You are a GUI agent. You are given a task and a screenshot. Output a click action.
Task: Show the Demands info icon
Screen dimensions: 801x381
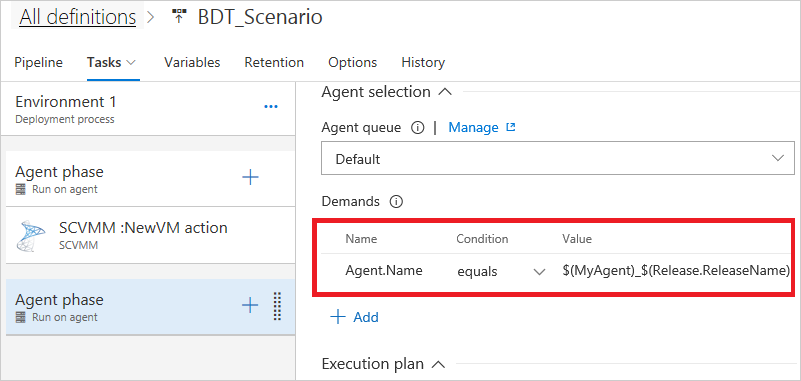(396, 202)
